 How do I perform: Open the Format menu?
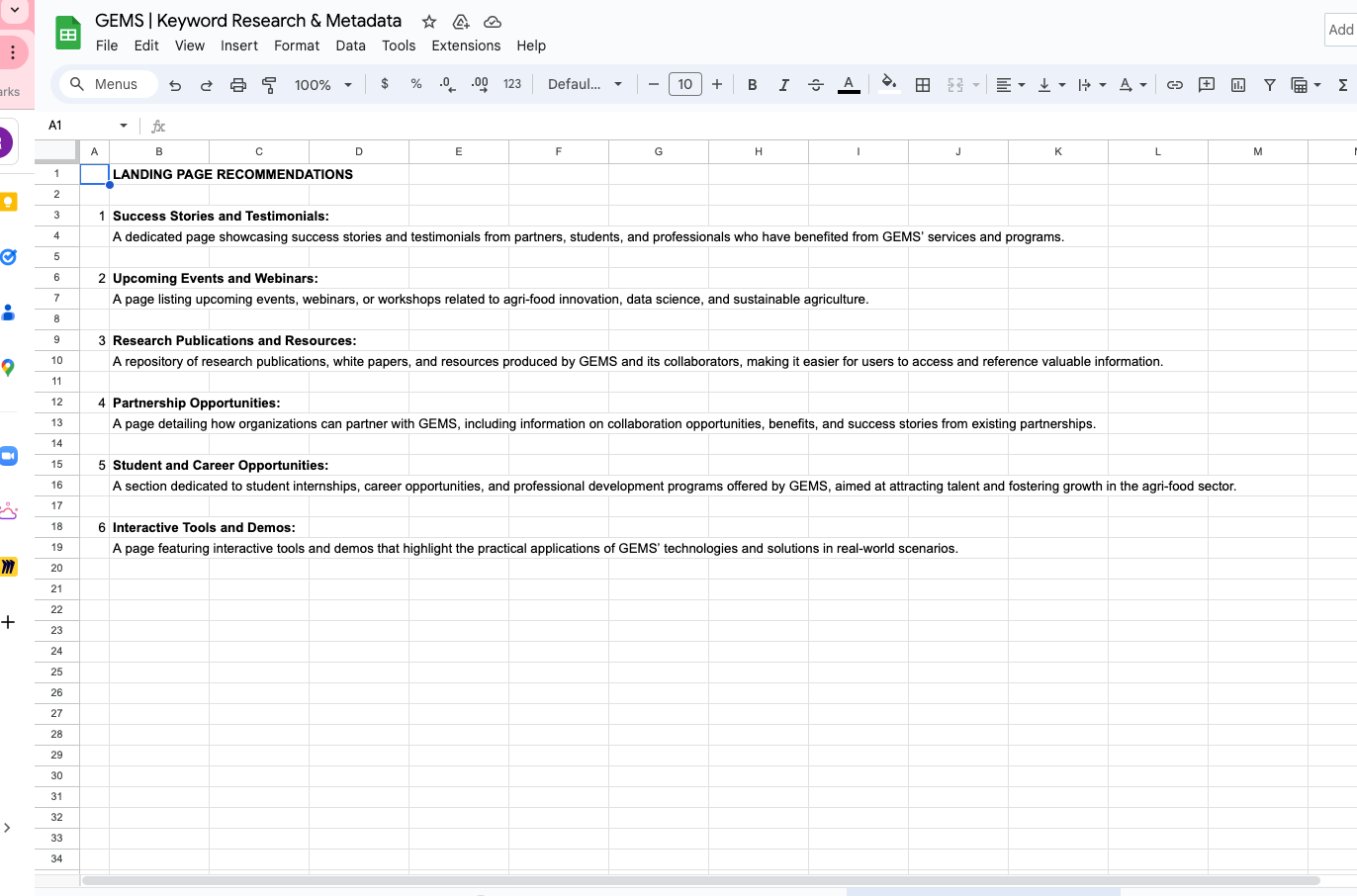[297, 45]
